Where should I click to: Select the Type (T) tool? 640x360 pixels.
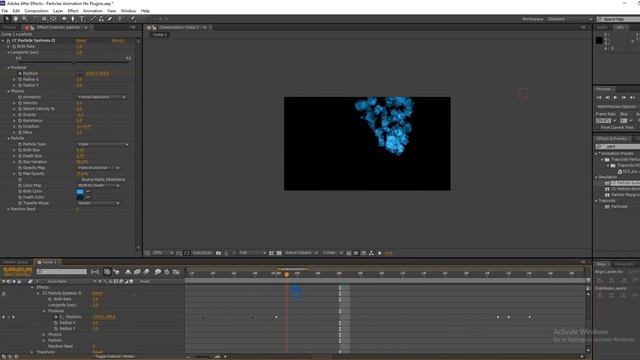pos(82,19)
